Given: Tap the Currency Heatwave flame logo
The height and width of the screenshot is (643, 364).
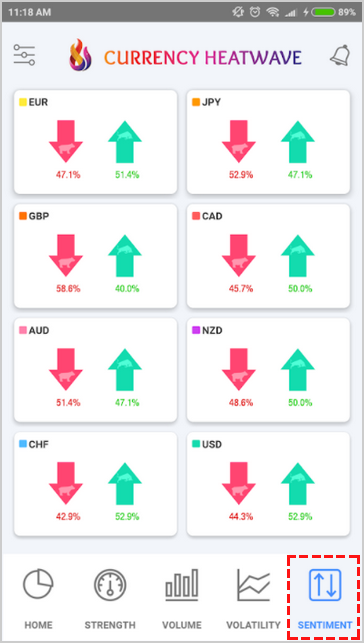Looking at the screenshot, I should click(x=80, y=55).
